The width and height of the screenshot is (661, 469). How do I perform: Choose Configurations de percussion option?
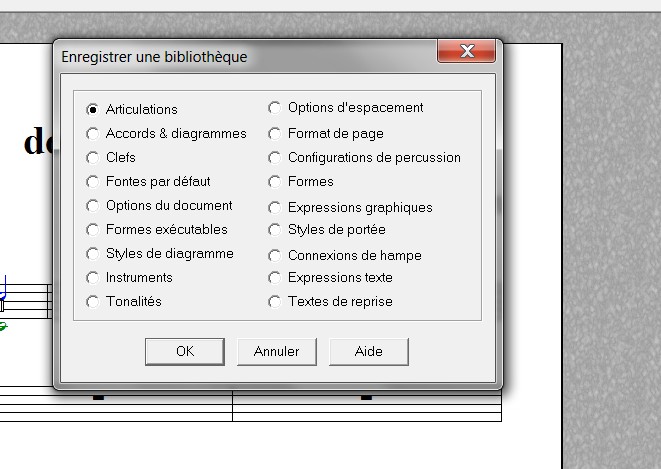point(275,157)
